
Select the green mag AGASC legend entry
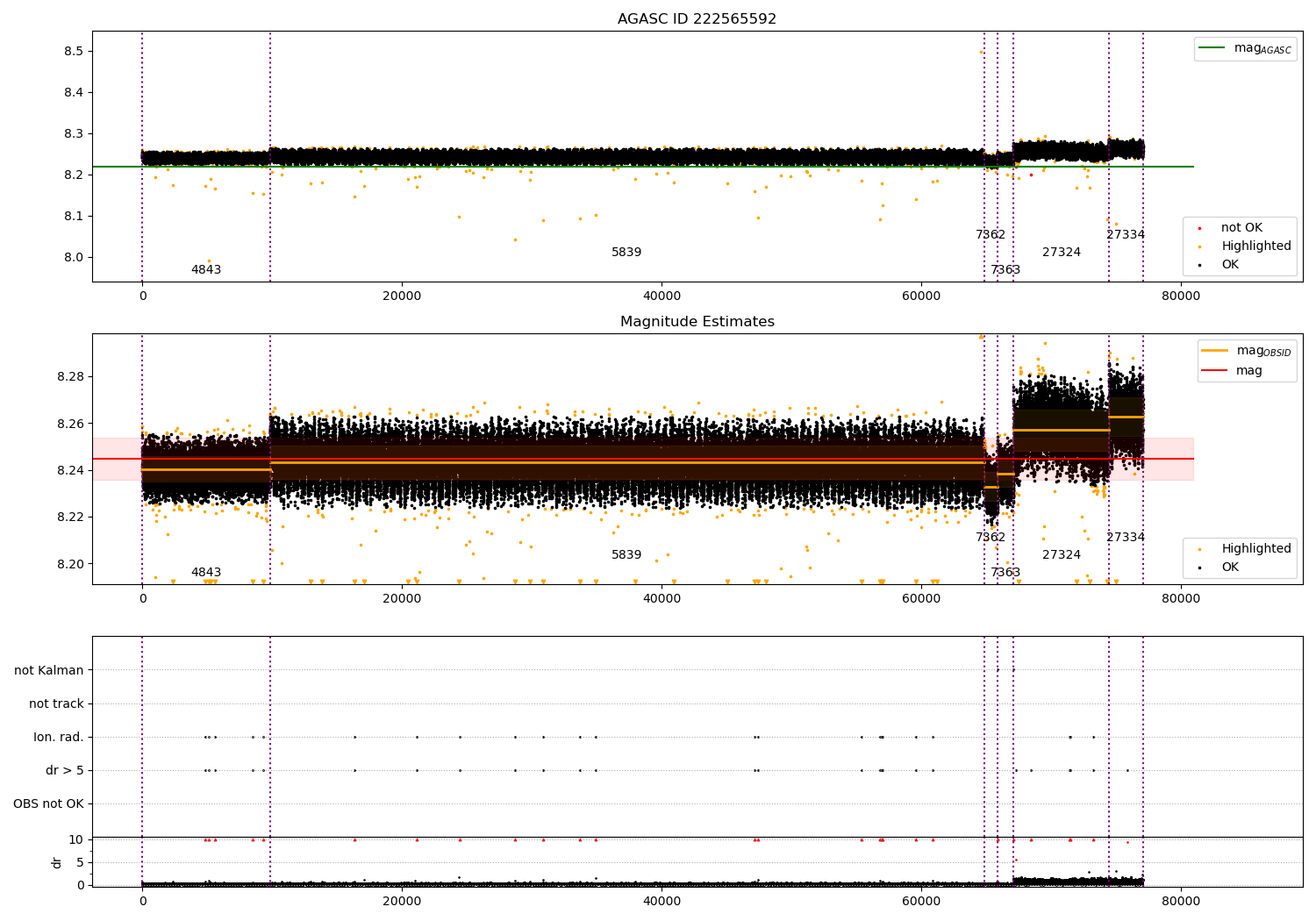[x=1245, y=48]
